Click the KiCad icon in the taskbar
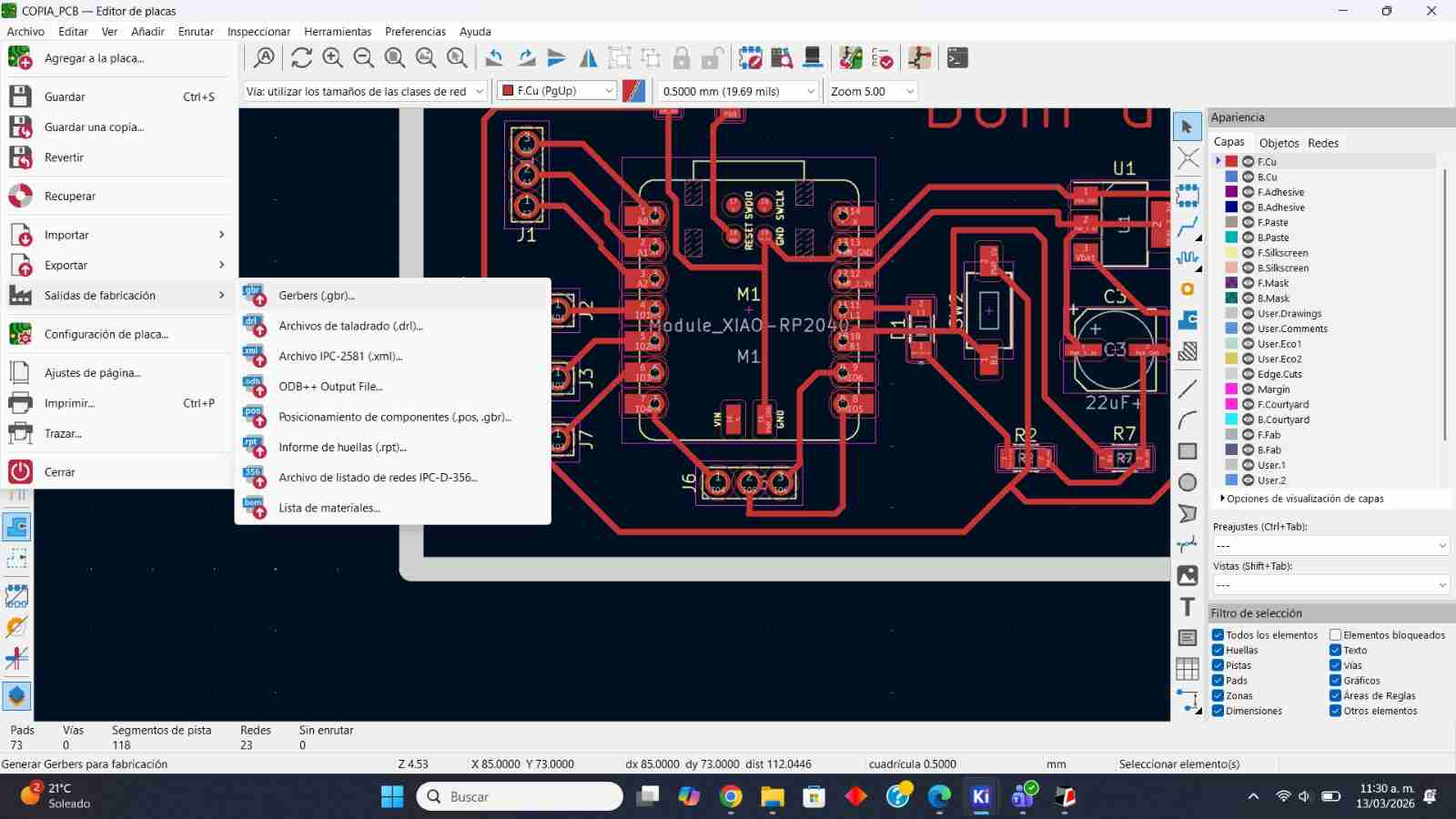 pyautogui.click(x=981, y=796)
